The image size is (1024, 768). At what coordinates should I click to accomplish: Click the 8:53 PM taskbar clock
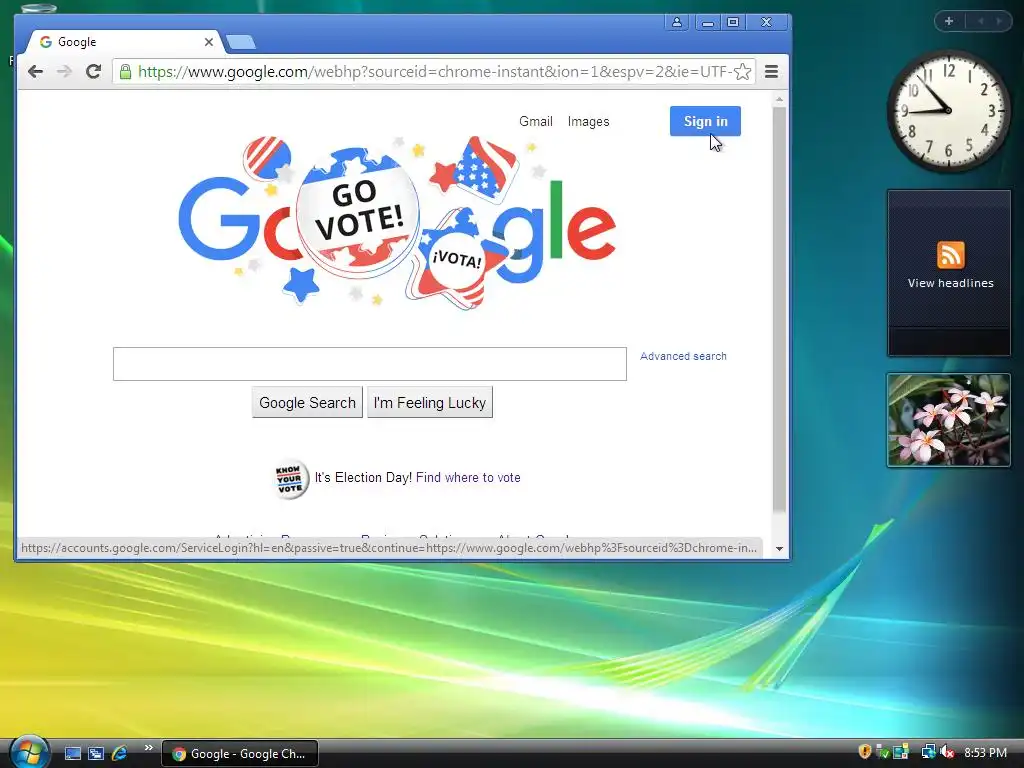[985, 753]
